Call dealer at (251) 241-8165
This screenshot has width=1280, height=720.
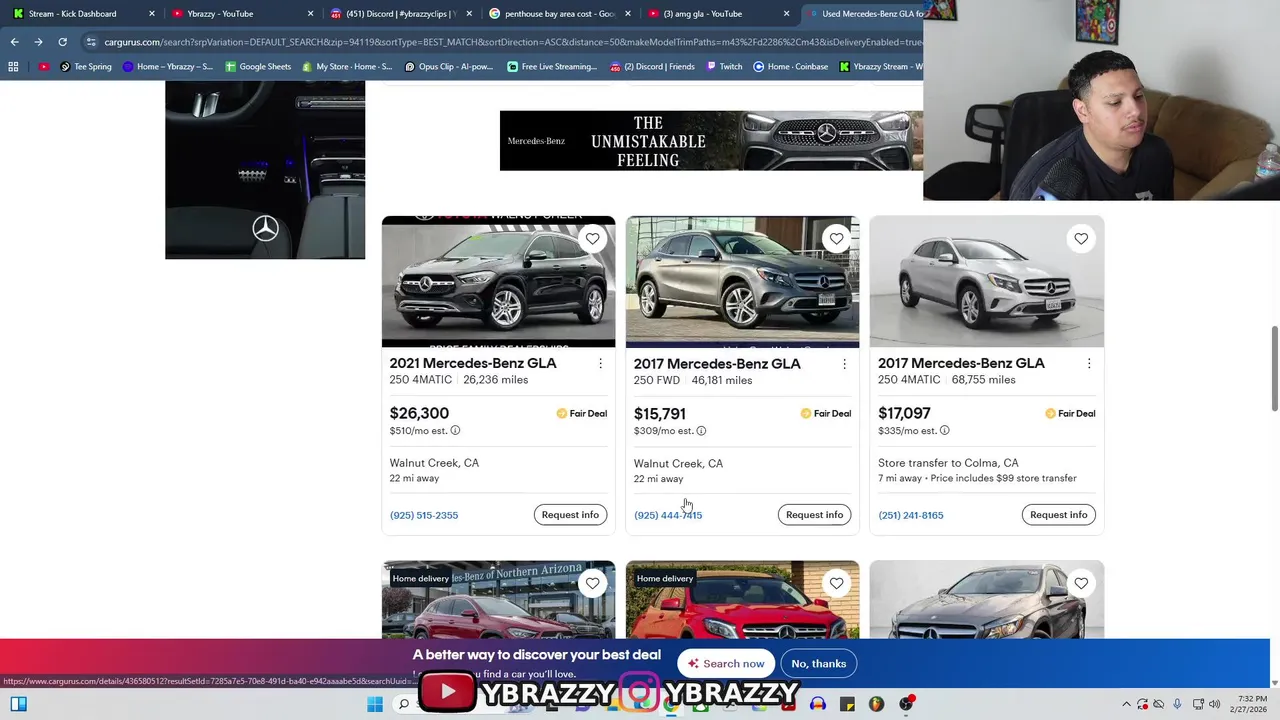(911, 515)
